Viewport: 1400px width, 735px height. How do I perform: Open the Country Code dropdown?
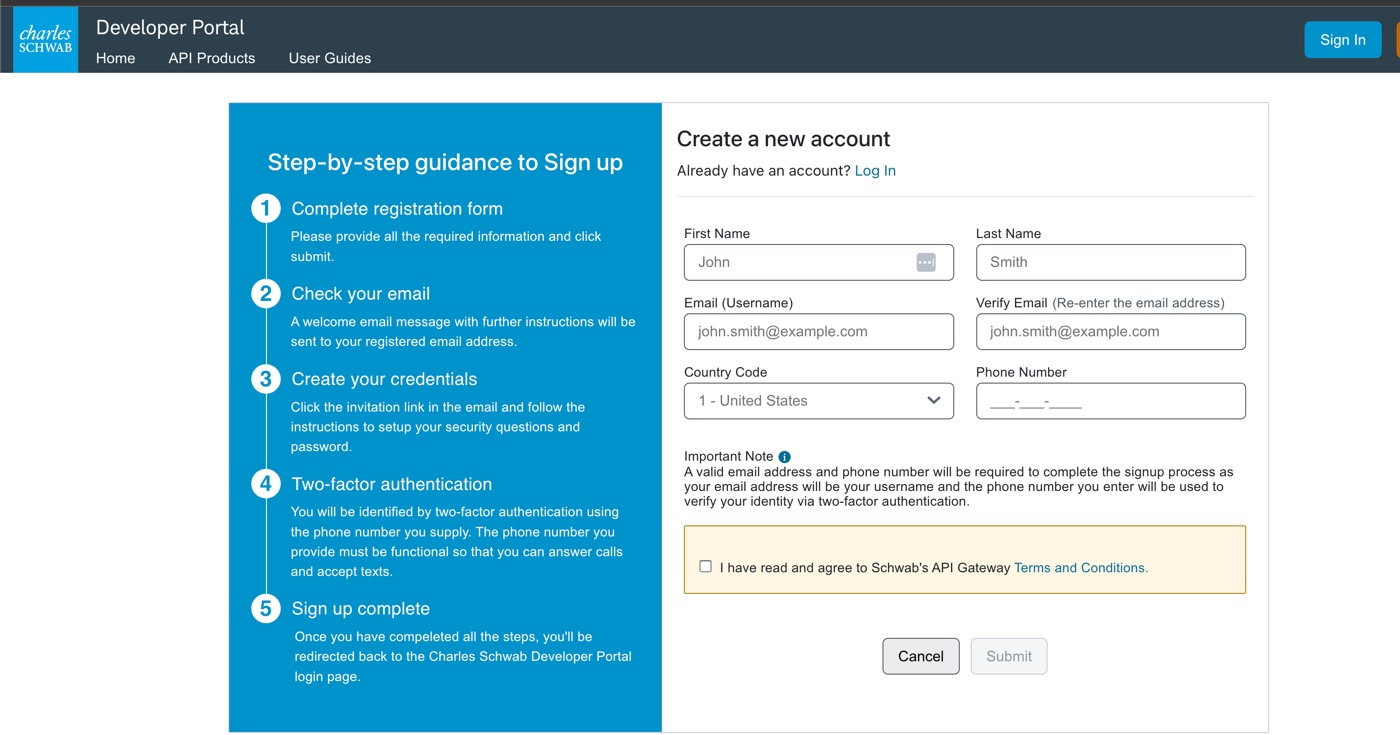(819, 401)
